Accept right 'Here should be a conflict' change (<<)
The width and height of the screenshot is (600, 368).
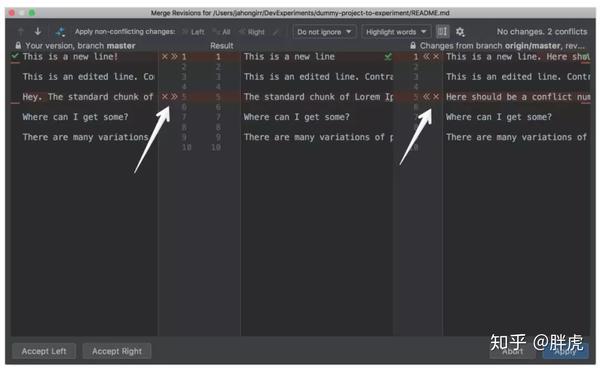[426, 96]
